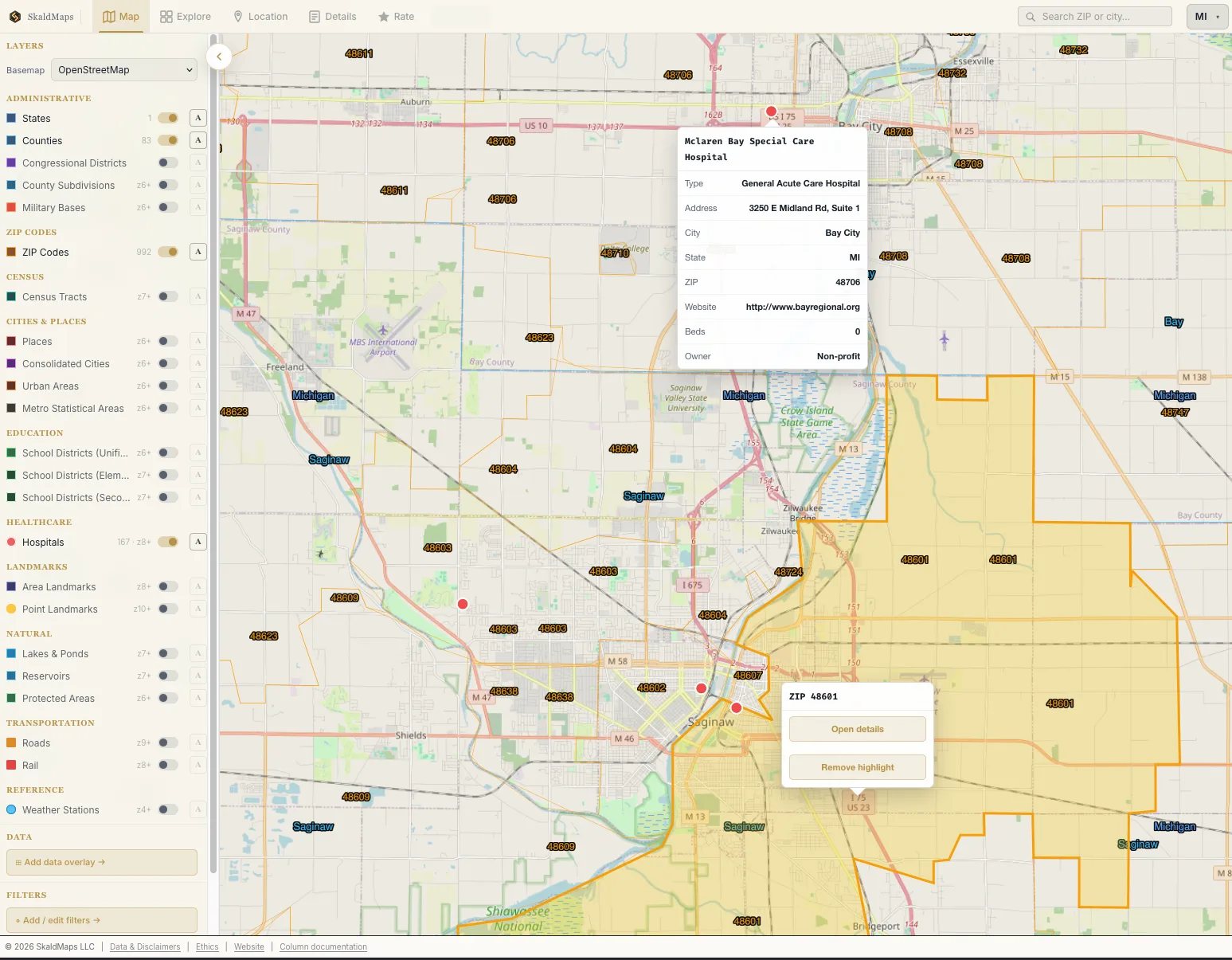Click label 'A' button for ZIP Codes layer
Image resolution: width=1232 pixels, height=960 pixels.
tap(198, 252)
